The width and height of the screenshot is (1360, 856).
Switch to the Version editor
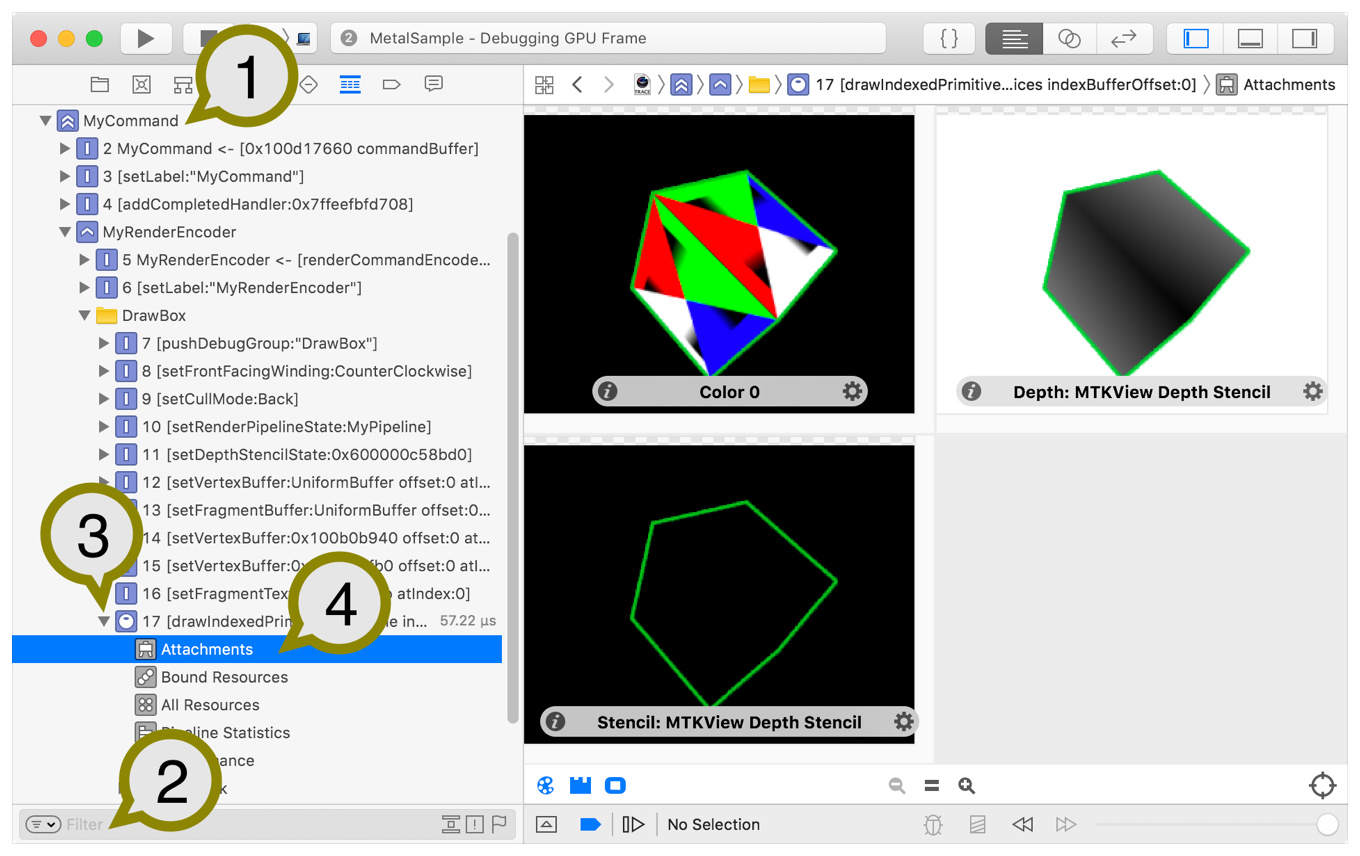[1124, 38]
